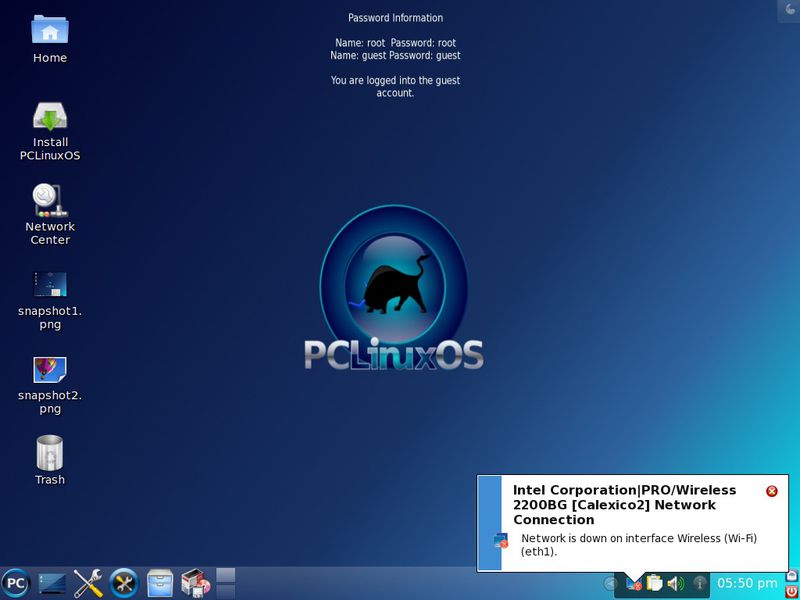Click the red power leave button

(792, 592)
